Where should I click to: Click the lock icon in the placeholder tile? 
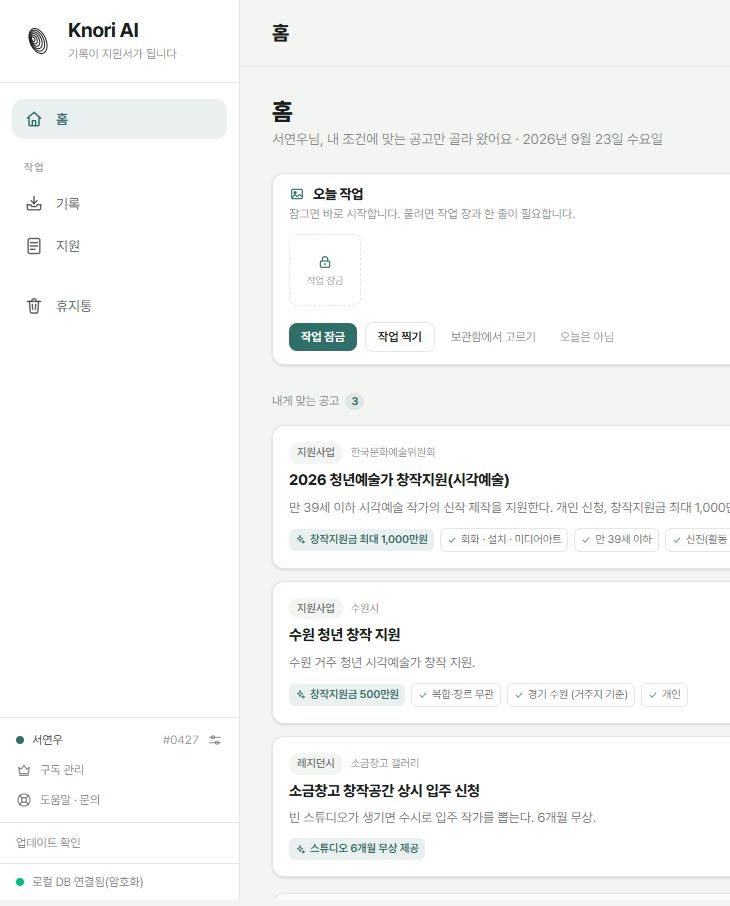coord(325,262)
